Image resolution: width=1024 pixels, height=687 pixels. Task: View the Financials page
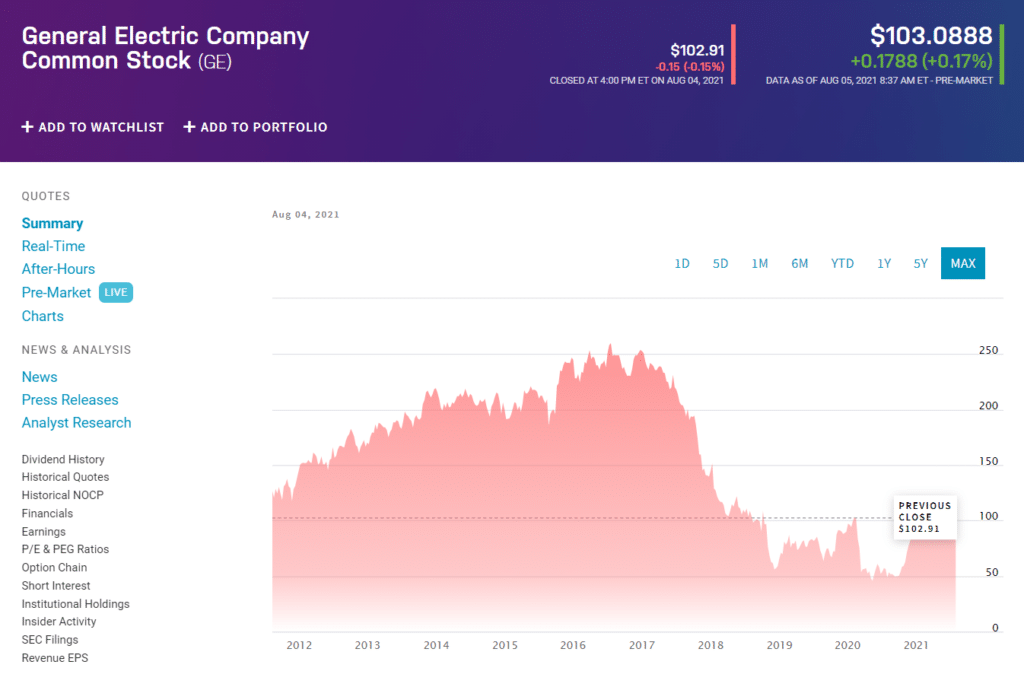tap(47, 513)
